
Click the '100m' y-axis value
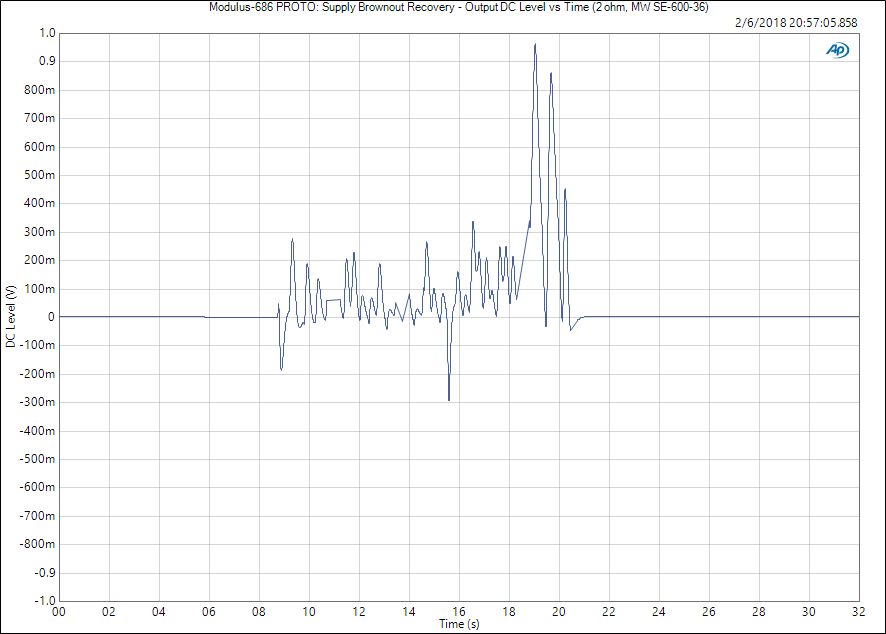(x=40, y=289)
